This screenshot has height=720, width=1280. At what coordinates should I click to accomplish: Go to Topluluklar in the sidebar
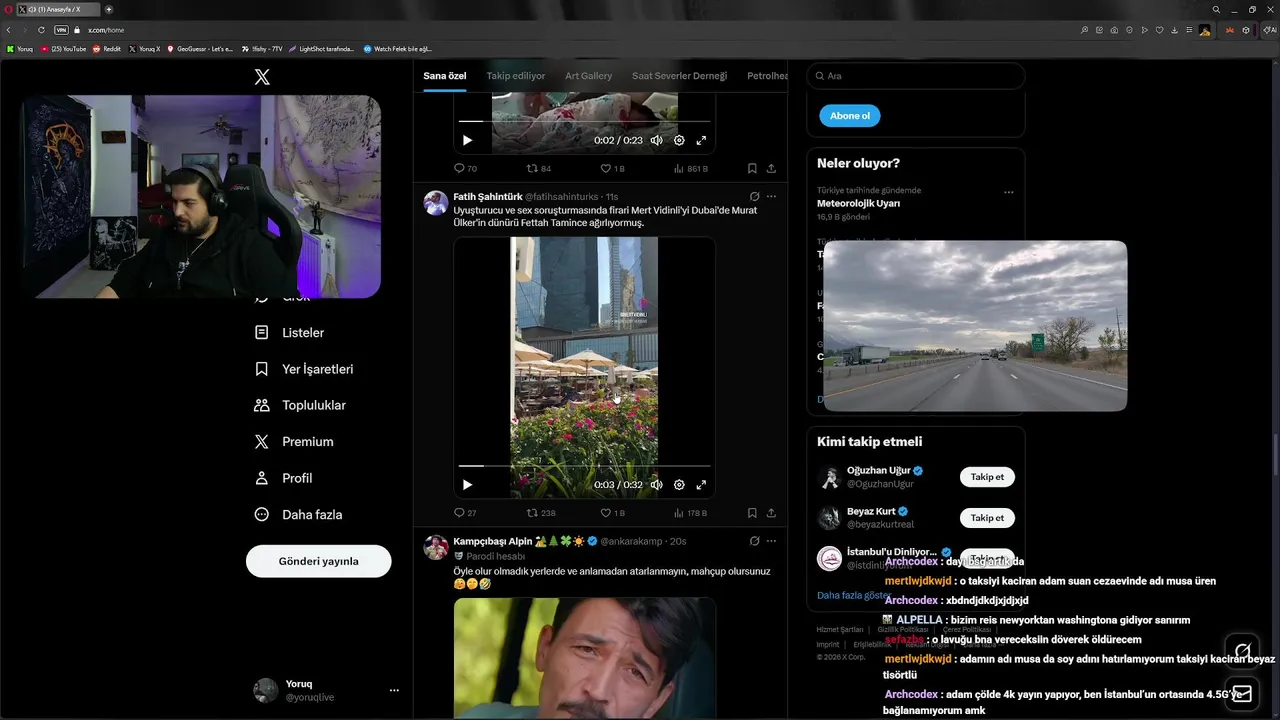300,405
